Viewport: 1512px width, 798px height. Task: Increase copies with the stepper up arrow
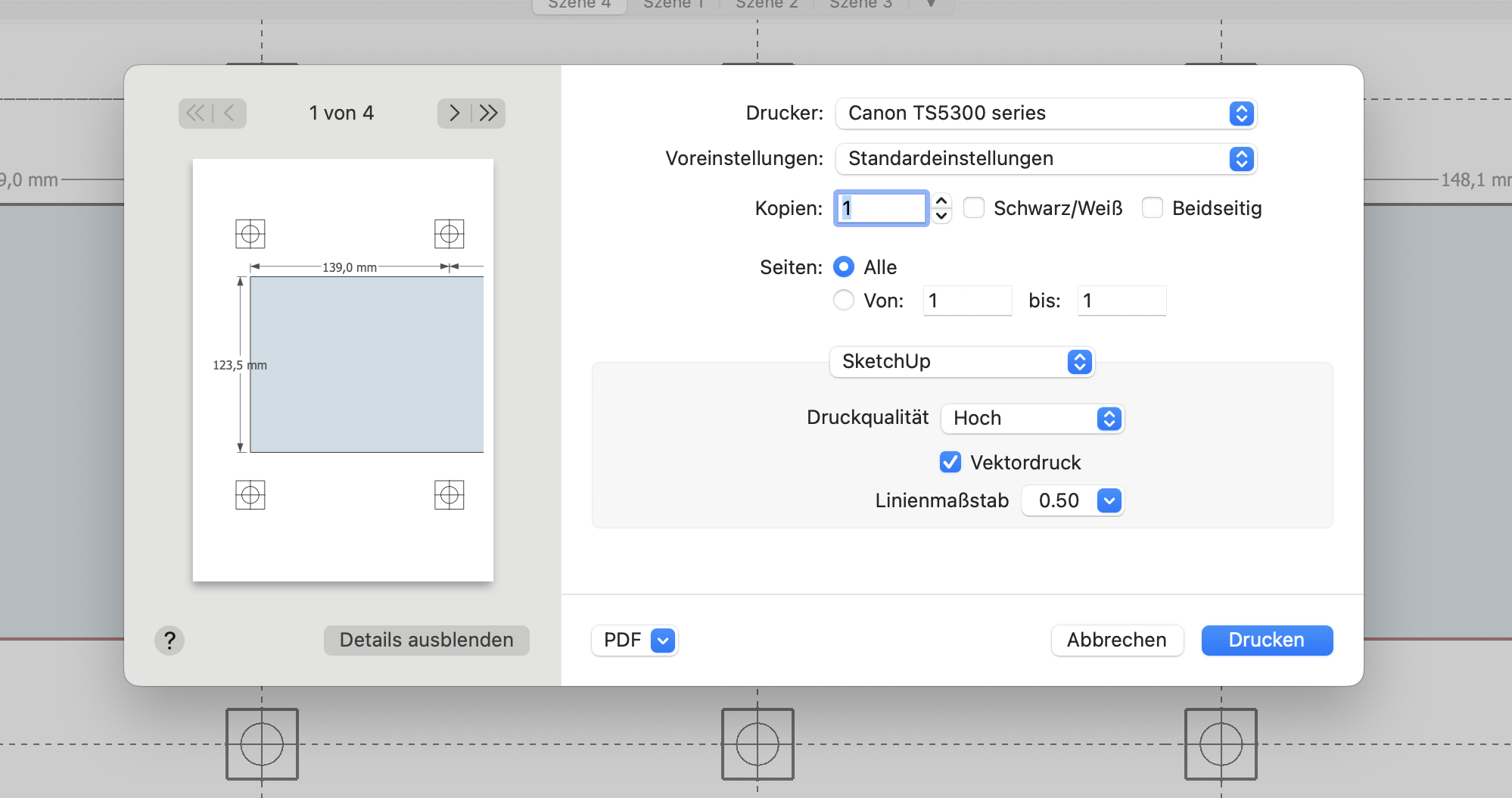tap(941, 201)
